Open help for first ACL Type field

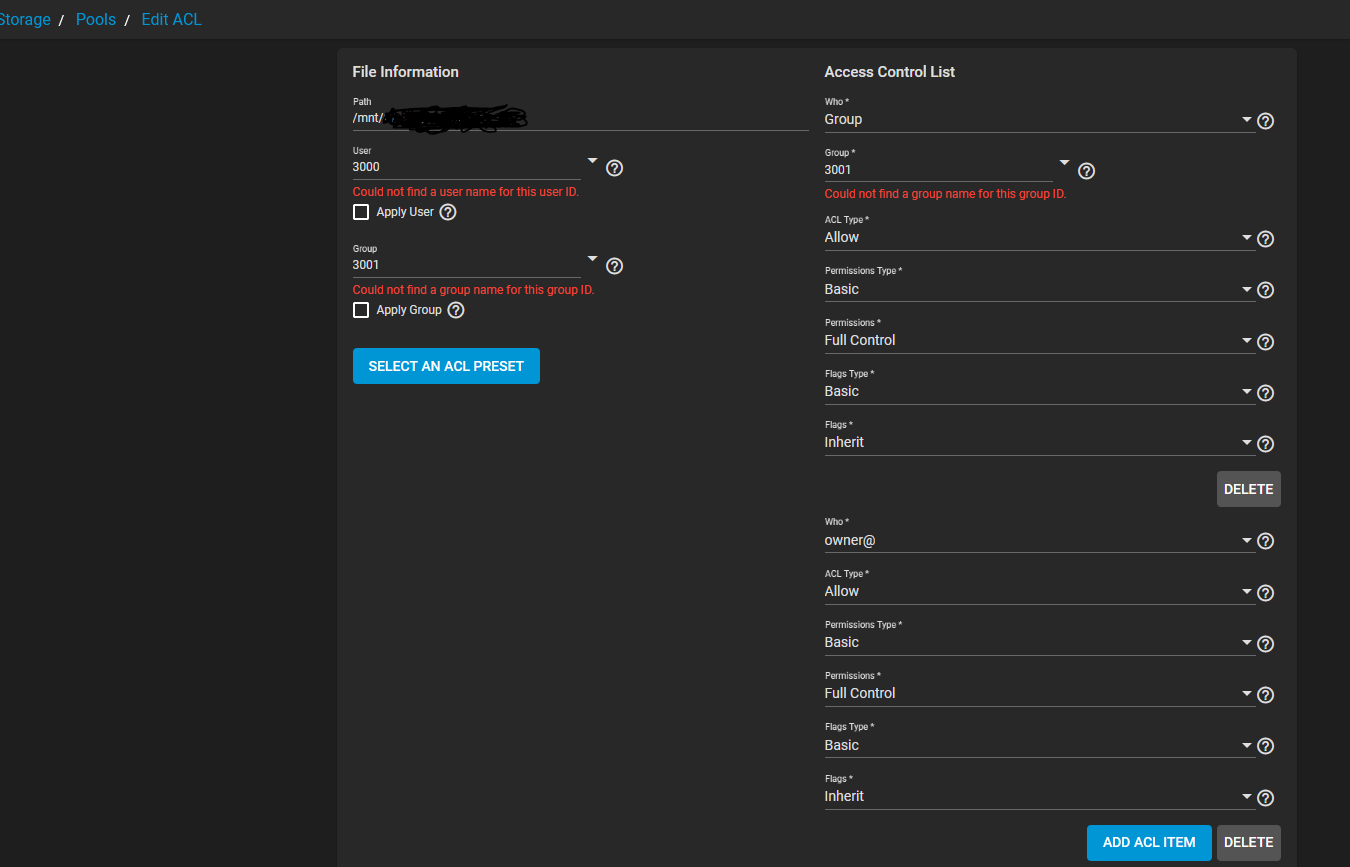(x=1265, y=239)
